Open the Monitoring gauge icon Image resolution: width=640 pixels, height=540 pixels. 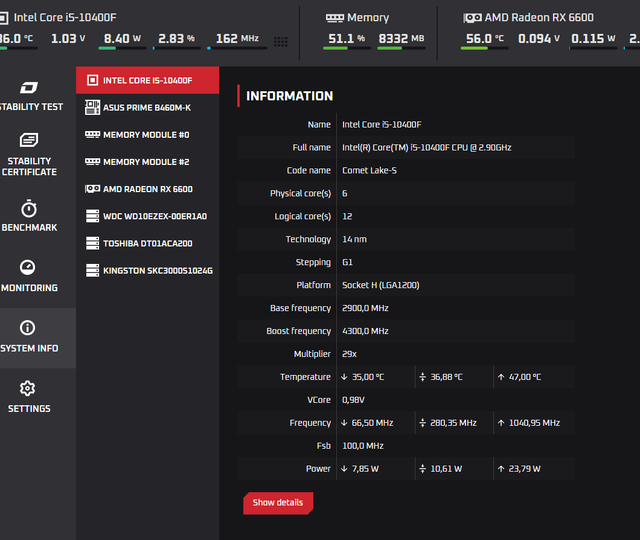(x=28, y=267)
